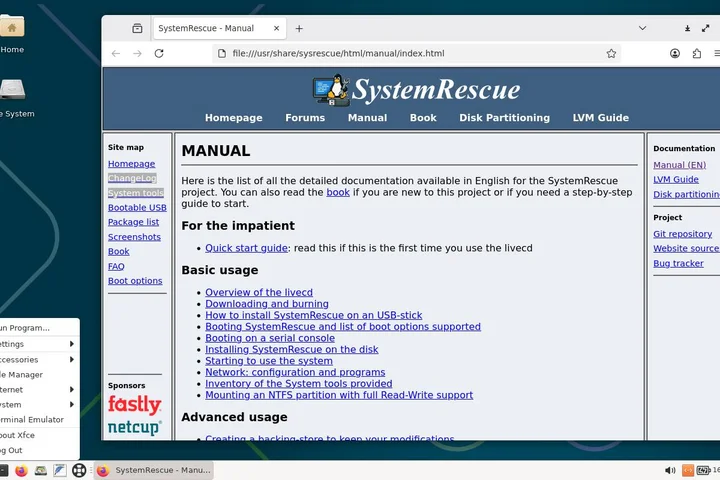Expand the list all tabs chevron
720x480 pixels.
coord(642,28)
